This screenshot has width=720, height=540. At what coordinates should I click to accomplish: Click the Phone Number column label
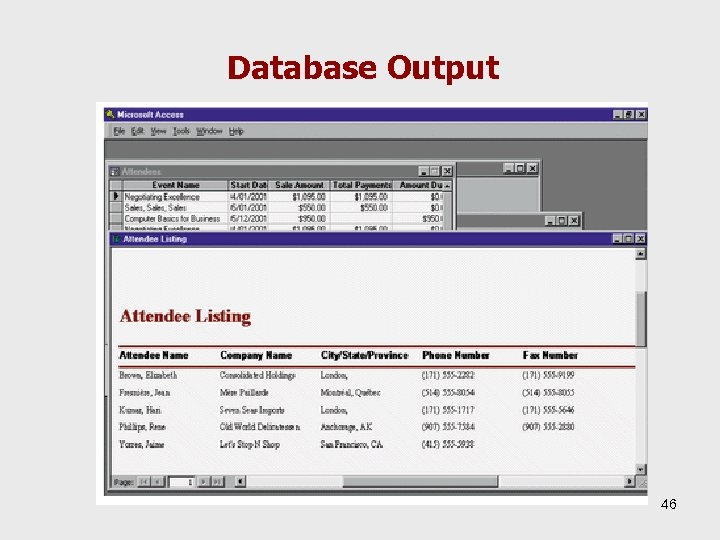456,355
